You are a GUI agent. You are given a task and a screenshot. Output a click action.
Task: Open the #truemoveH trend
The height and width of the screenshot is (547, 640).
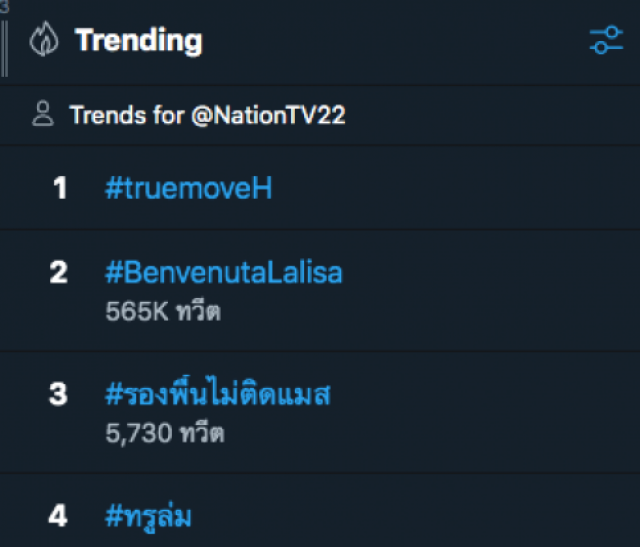tap(188, 188)
